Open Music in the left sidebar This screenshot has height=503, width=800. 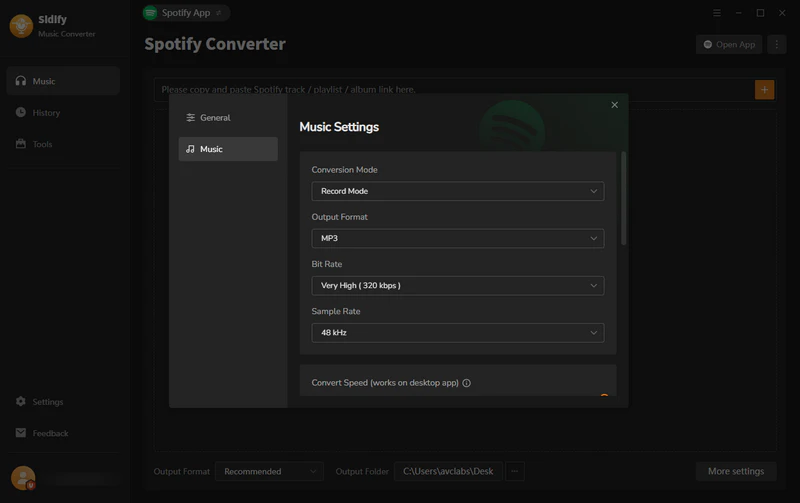tap(63, 81)
